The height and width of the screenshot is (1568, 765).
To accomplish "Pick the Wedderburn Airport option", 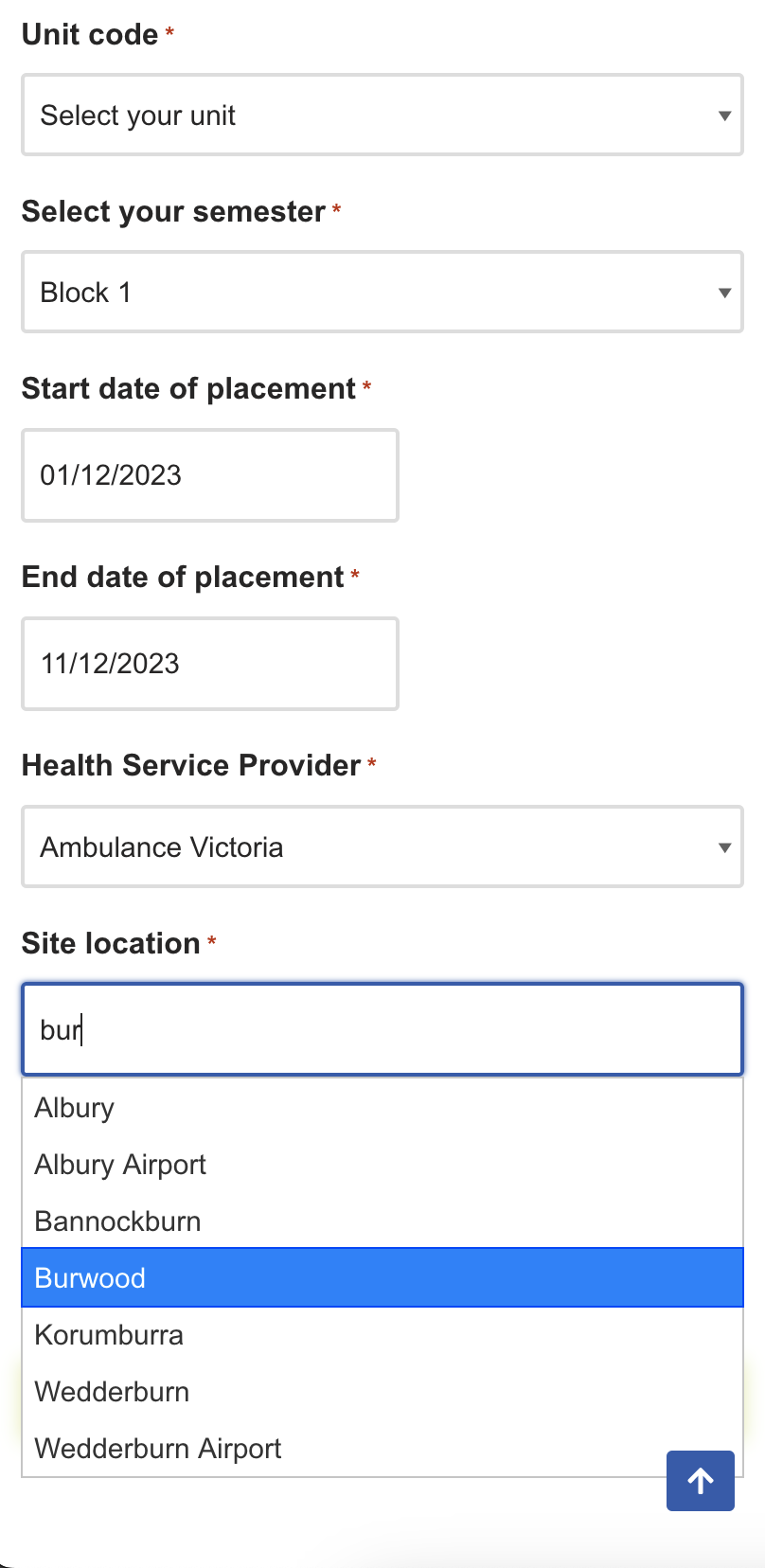I will click(158, 1449).
